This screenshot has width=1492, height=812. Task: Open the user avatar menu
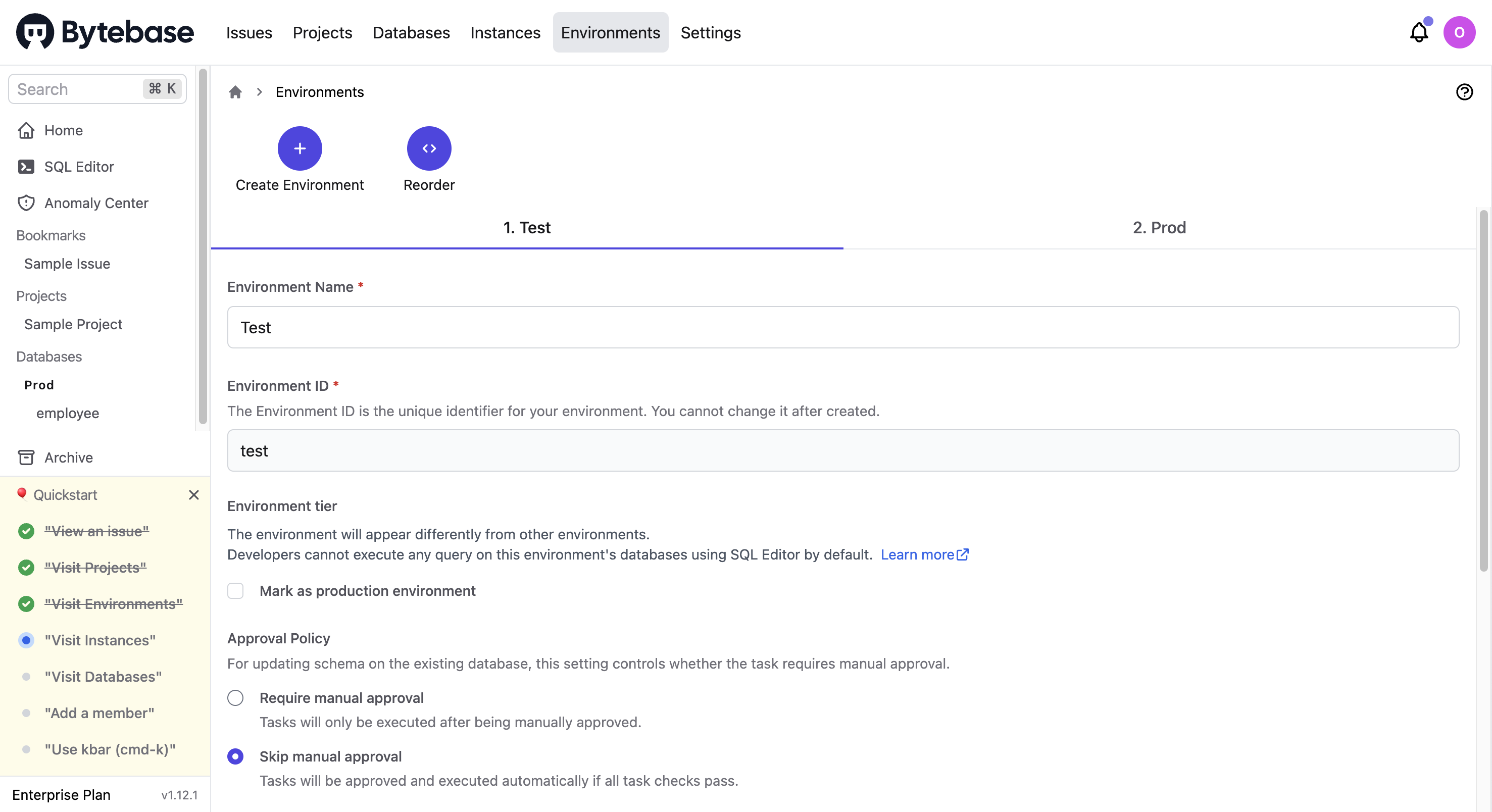(x=1458, y=32)
